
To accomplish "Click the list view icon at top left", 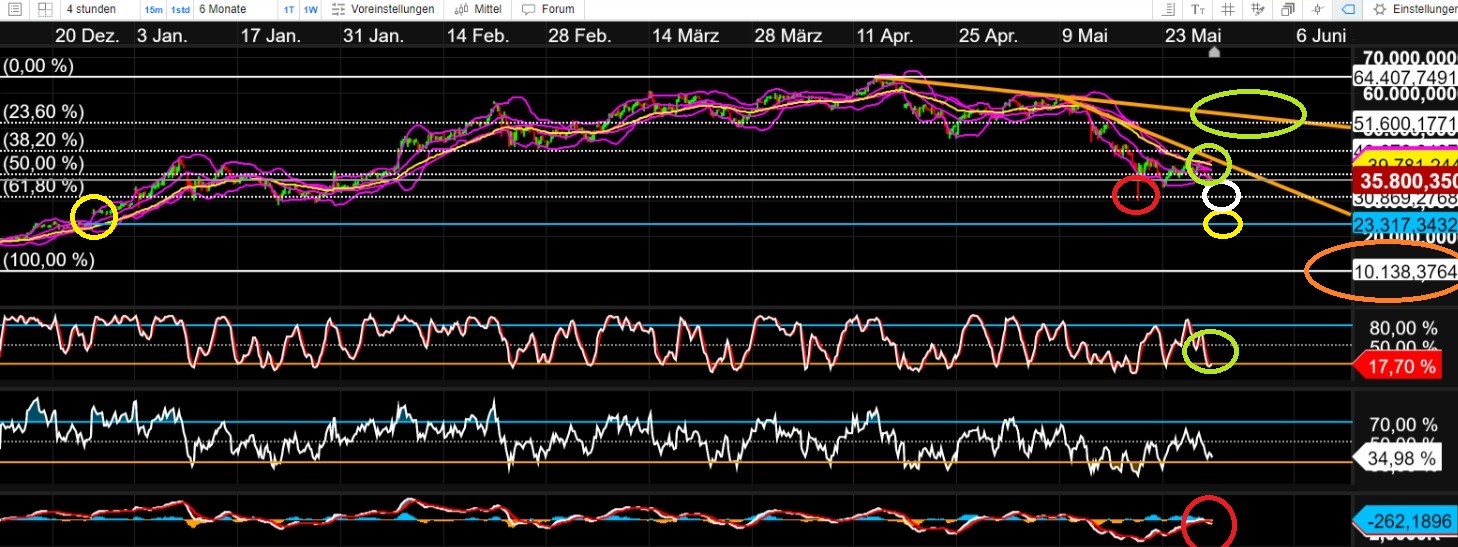I will pos(15,9).
